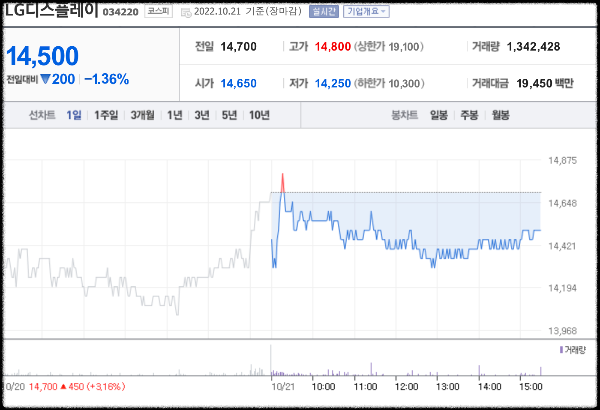Click the 거래량 volume legend marker
The height and width of the screenshot is (410, 600).
point(561,350)
